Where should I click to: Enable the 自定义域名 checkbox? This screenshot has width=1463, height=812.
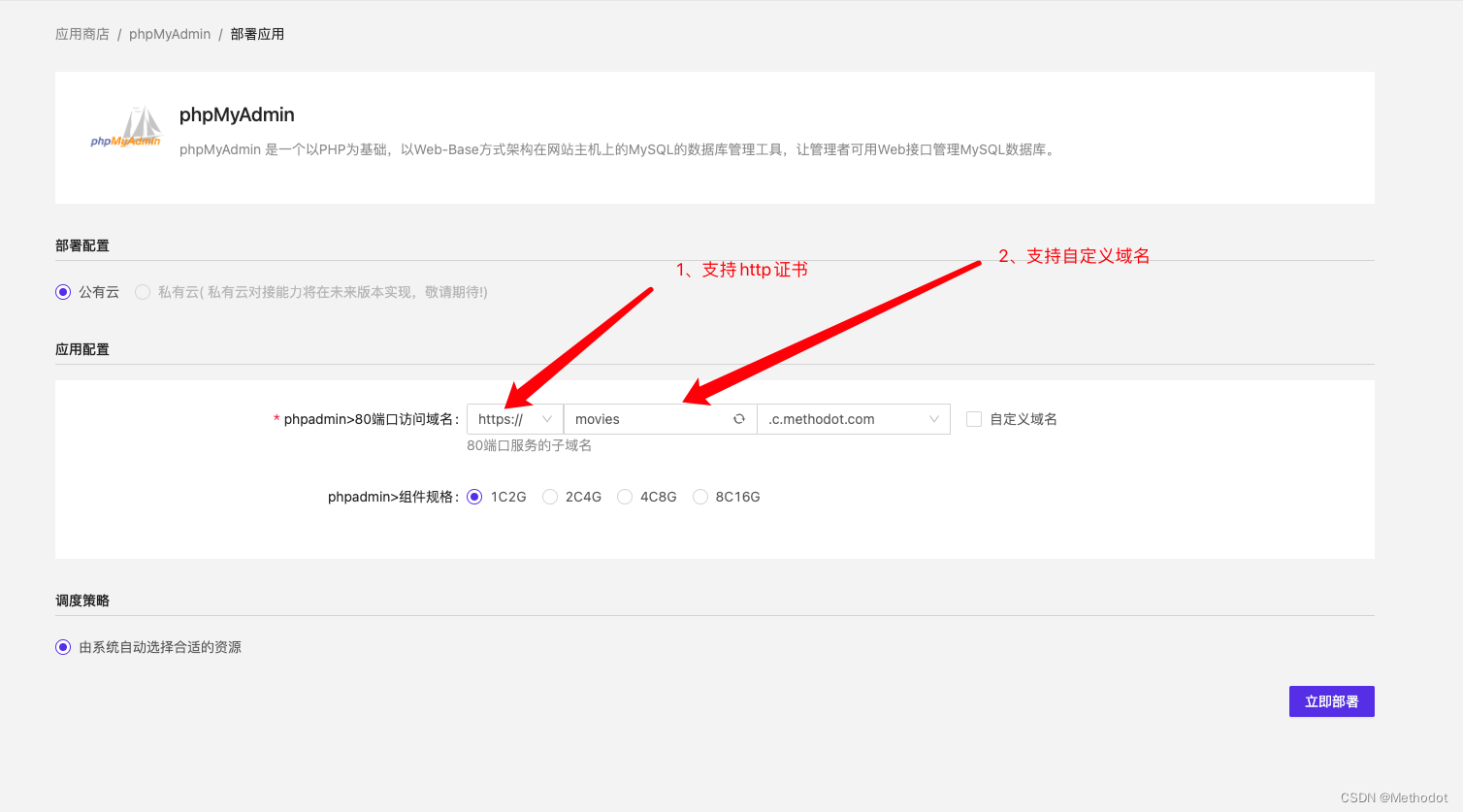pyautogui.click(x=974, y=419)
